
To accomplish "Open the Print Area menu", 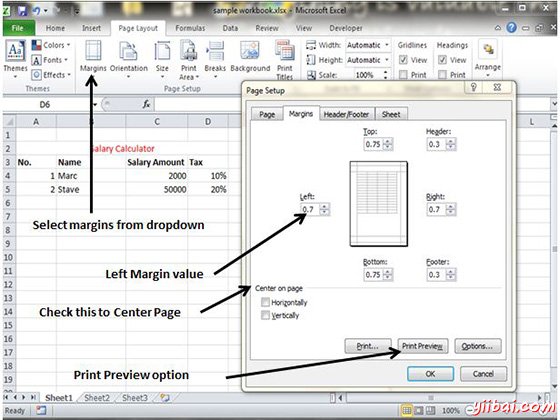I will (x=189, y=60).
